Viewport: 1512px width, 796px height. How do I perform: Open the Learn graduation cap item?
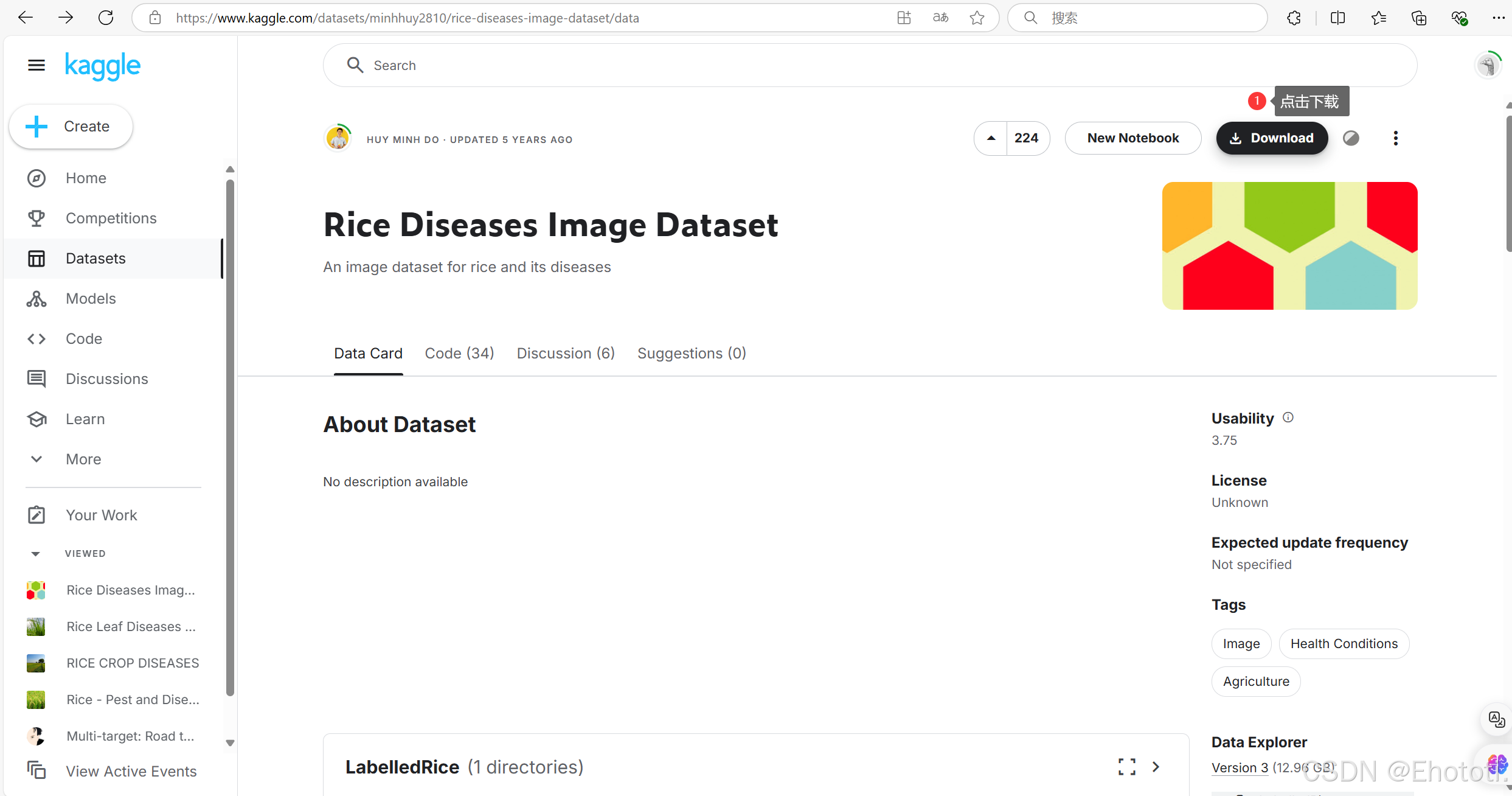pyautogui.click(x=36, y=419)
